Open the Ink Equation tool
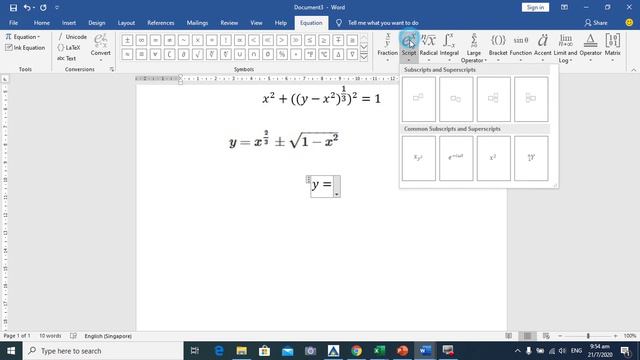Image resolution: width=640 pixels, height=360 pixels. (x=25, y=48)
